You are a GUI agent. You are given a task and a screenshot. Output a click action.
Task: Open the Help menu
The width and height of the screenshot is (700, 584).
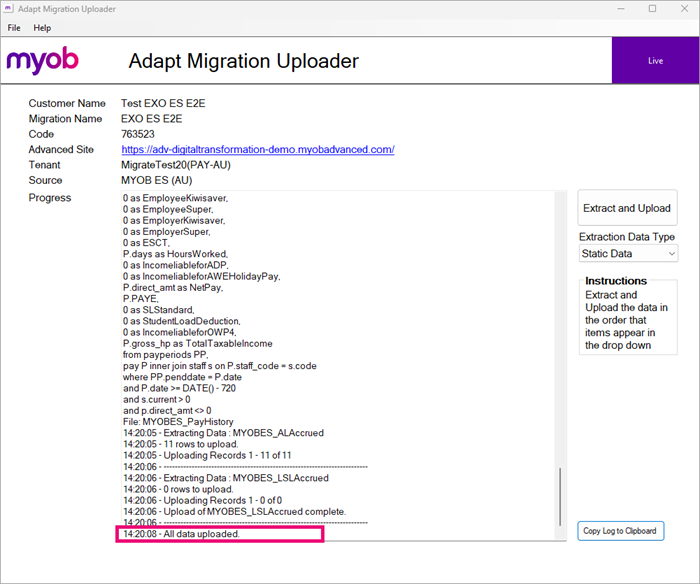42,28
